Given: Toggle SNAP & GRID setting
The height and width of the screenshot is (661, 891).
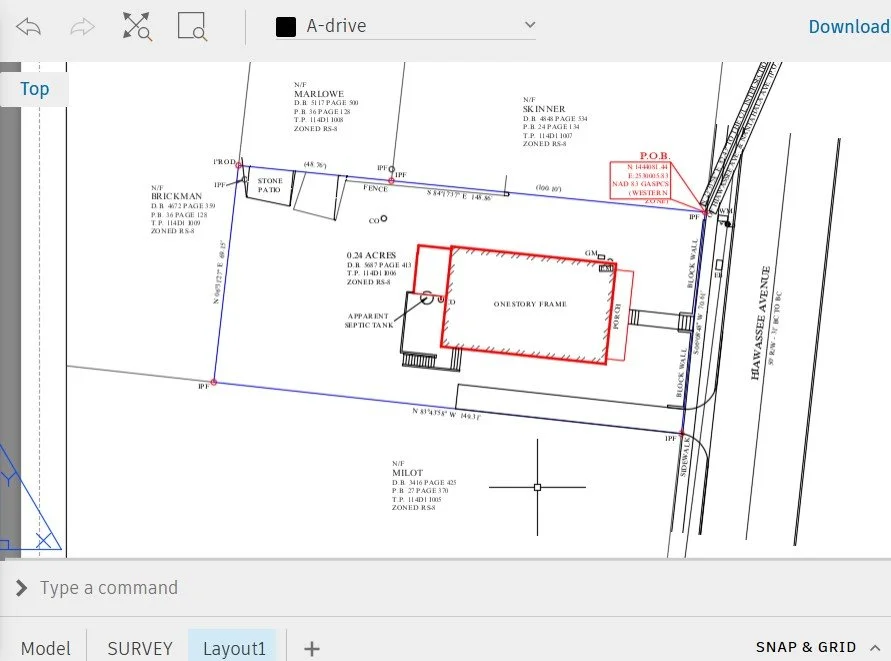Looking at the screenshot, I should (806, 647).
